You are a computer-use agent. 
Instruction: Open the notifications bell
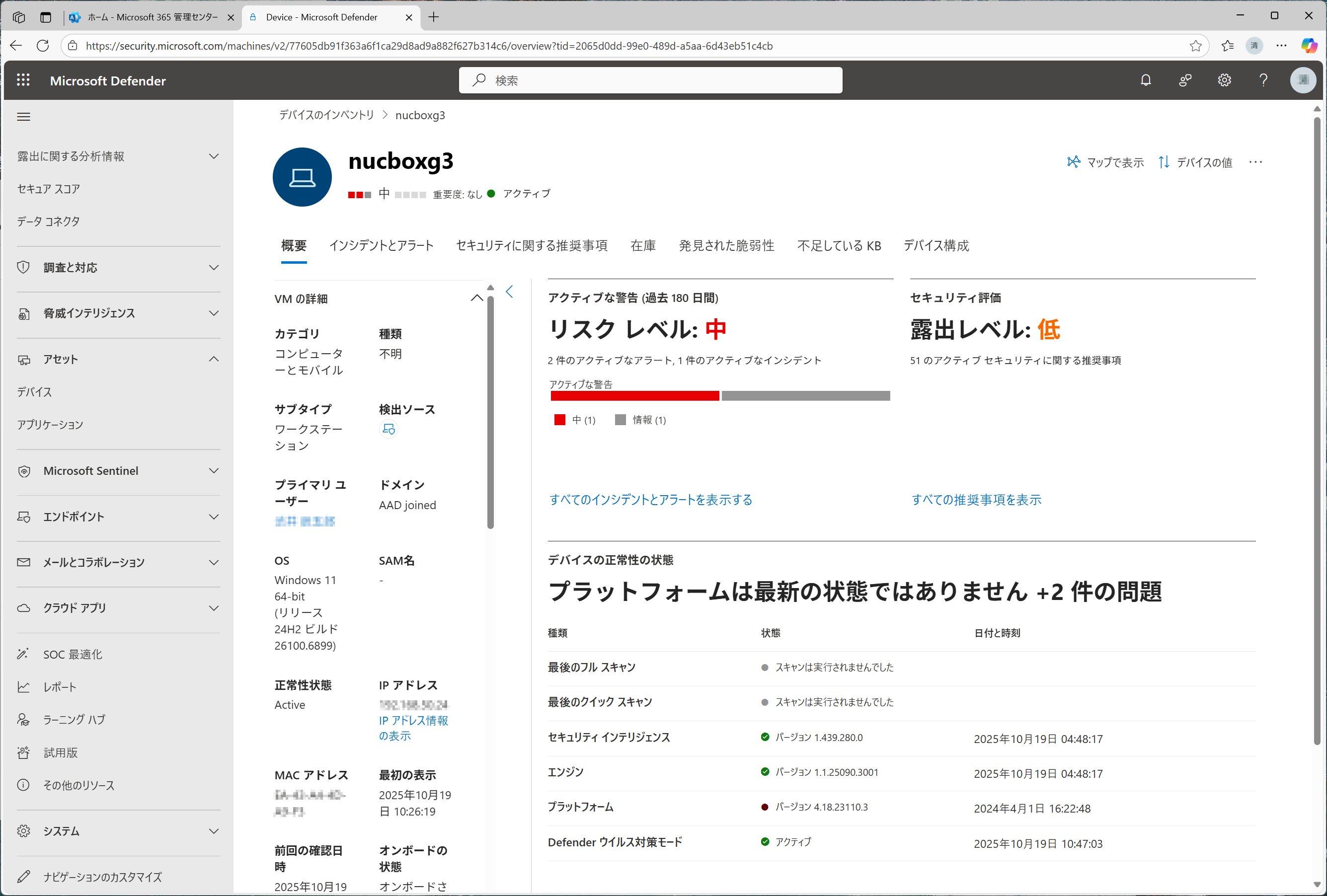click(1146, 80)
